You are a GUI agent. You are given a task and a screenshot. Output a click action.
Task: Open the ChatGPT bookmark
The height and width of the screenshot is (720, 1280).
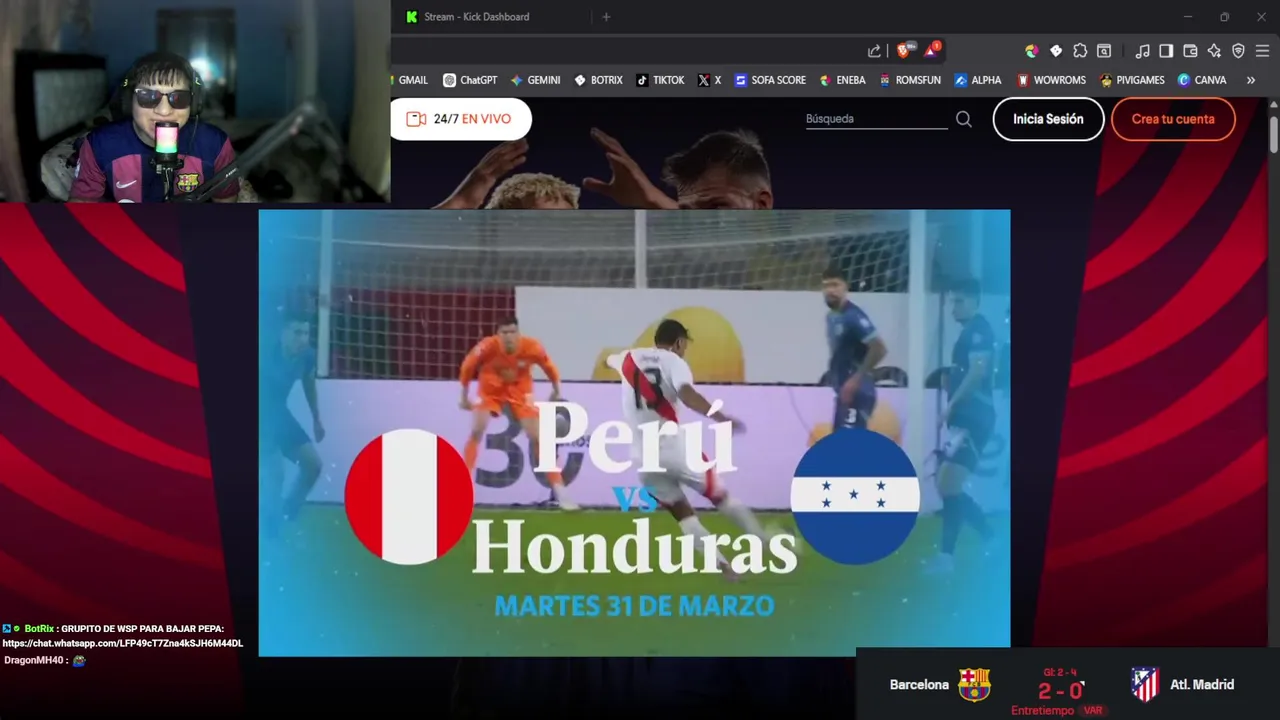point(470,80)
